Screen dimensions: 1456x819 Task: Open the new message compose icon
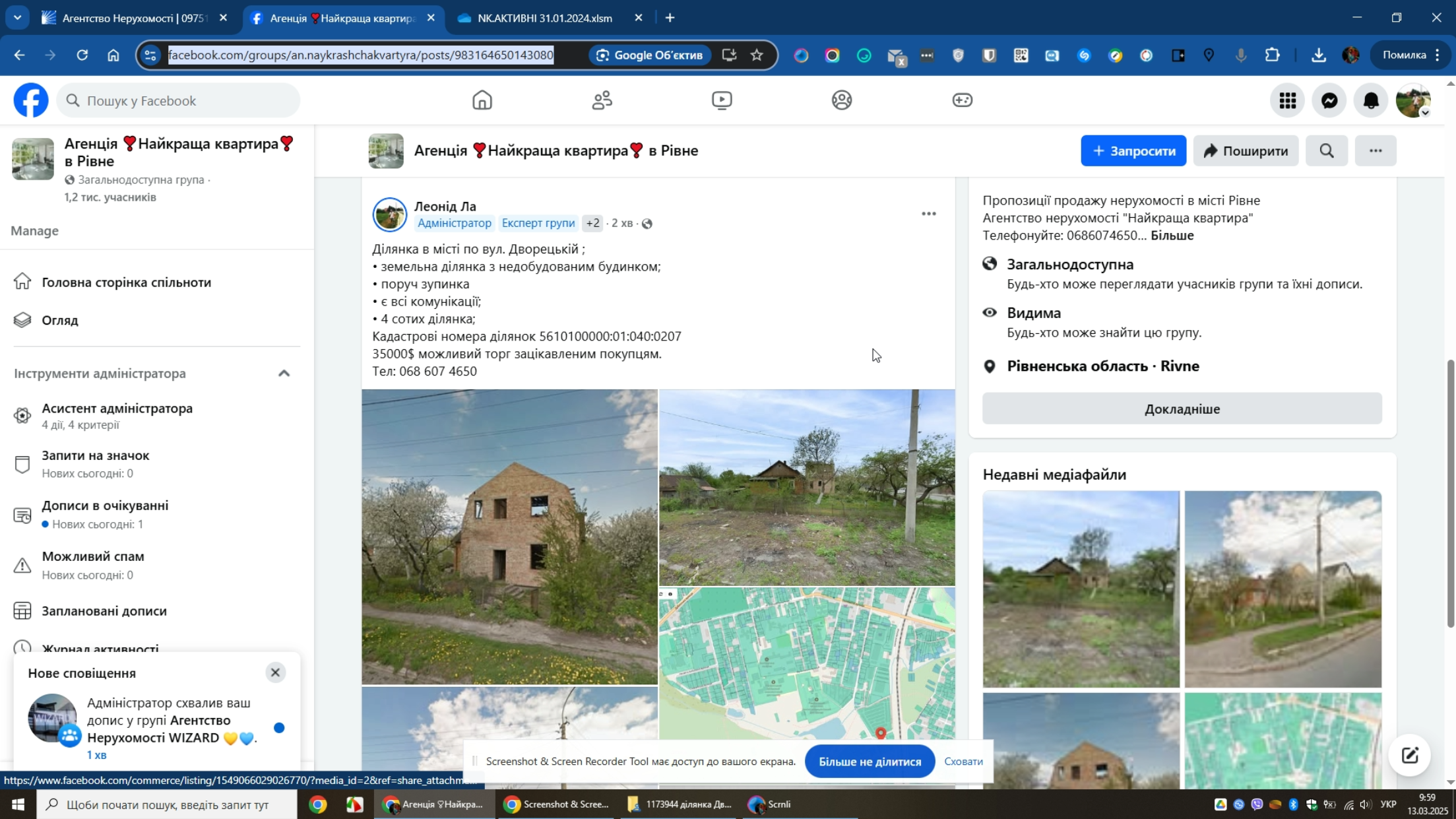(x=1409, y=755)
